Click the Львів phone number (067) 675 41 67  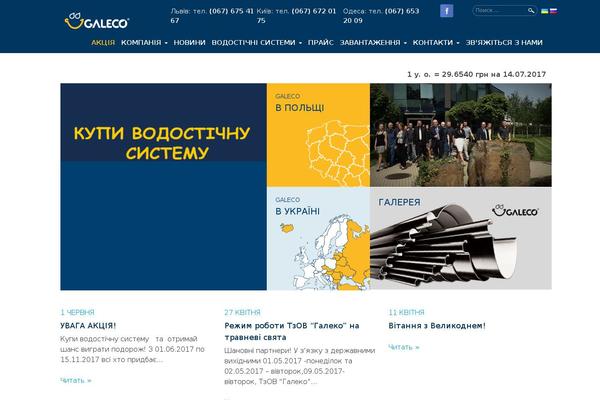212,16
